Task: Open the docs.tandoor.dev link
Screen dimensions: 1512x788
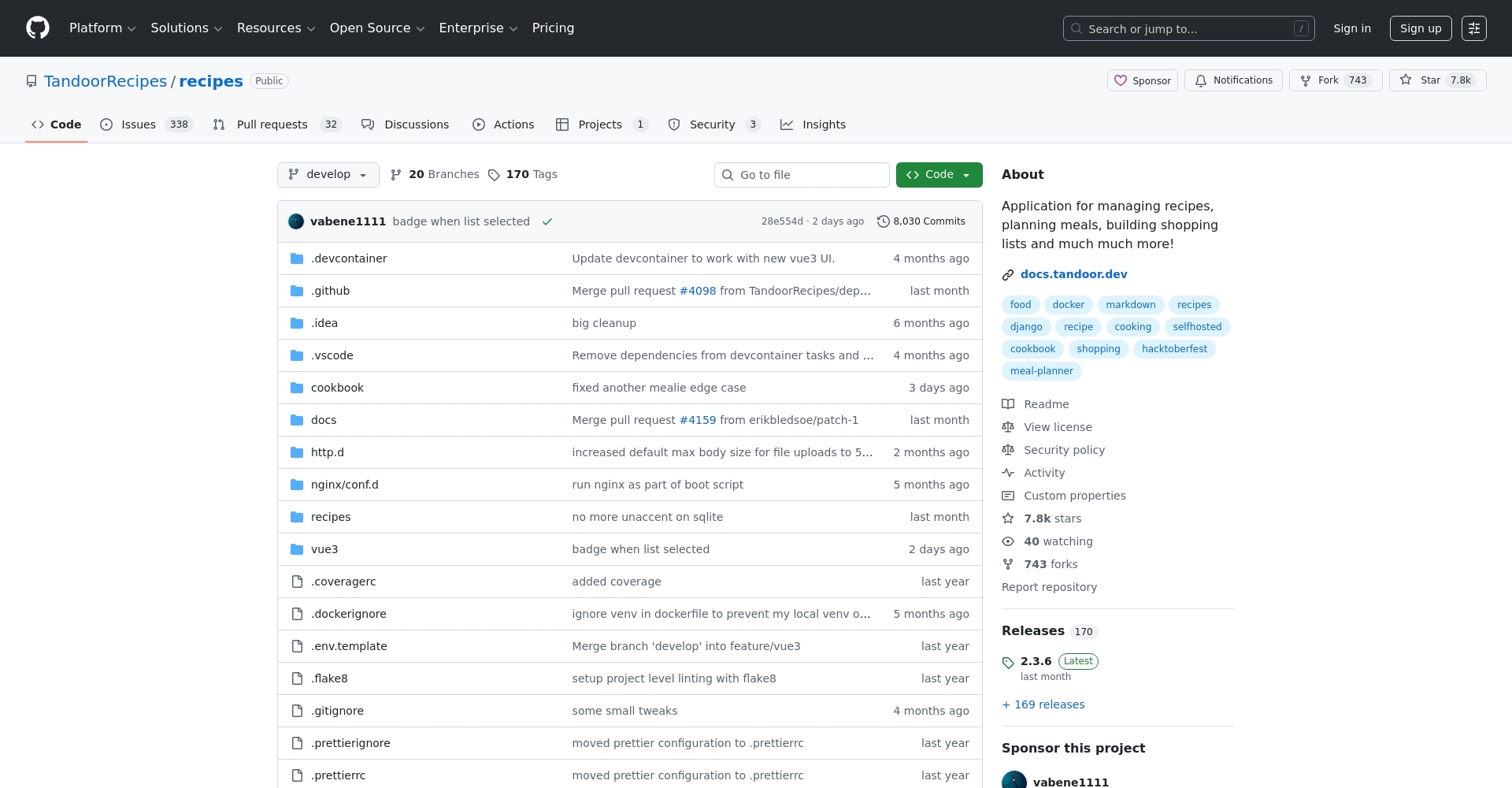Action: tap(1073, 274)
